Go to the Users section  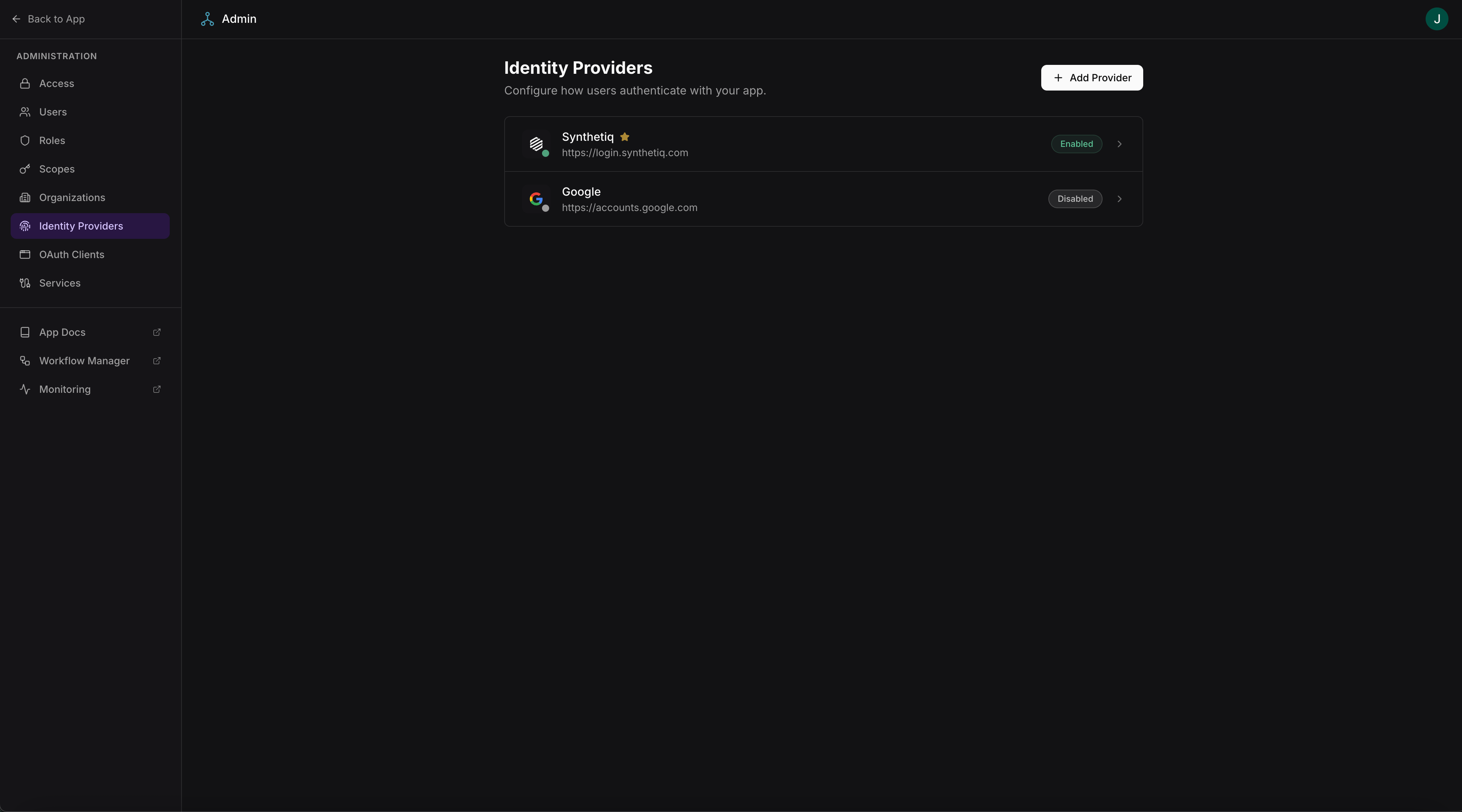pyautogui.click(x=90, y=112)
